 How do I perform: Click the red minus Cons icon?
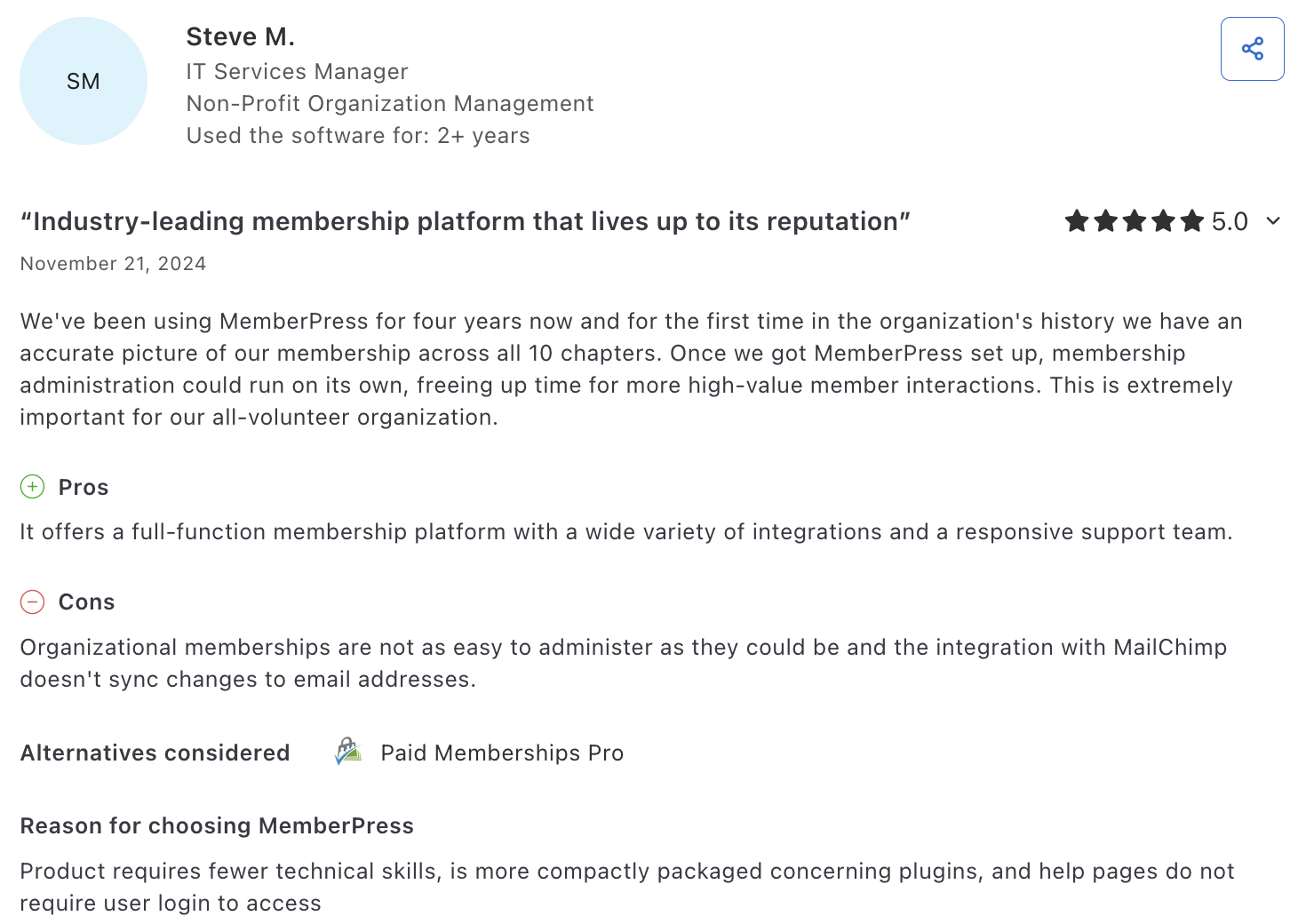click(32, 601)
